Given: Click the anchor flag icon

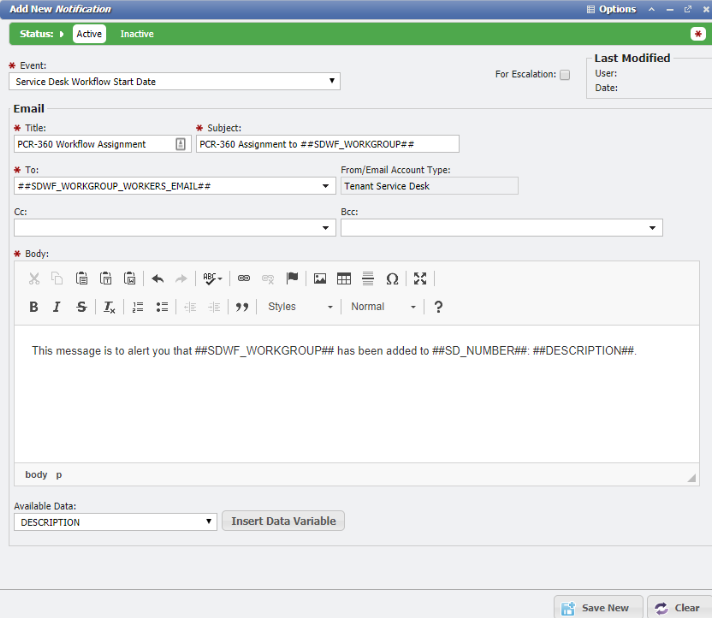Looking at the screenshot, I should coord(293,279).
